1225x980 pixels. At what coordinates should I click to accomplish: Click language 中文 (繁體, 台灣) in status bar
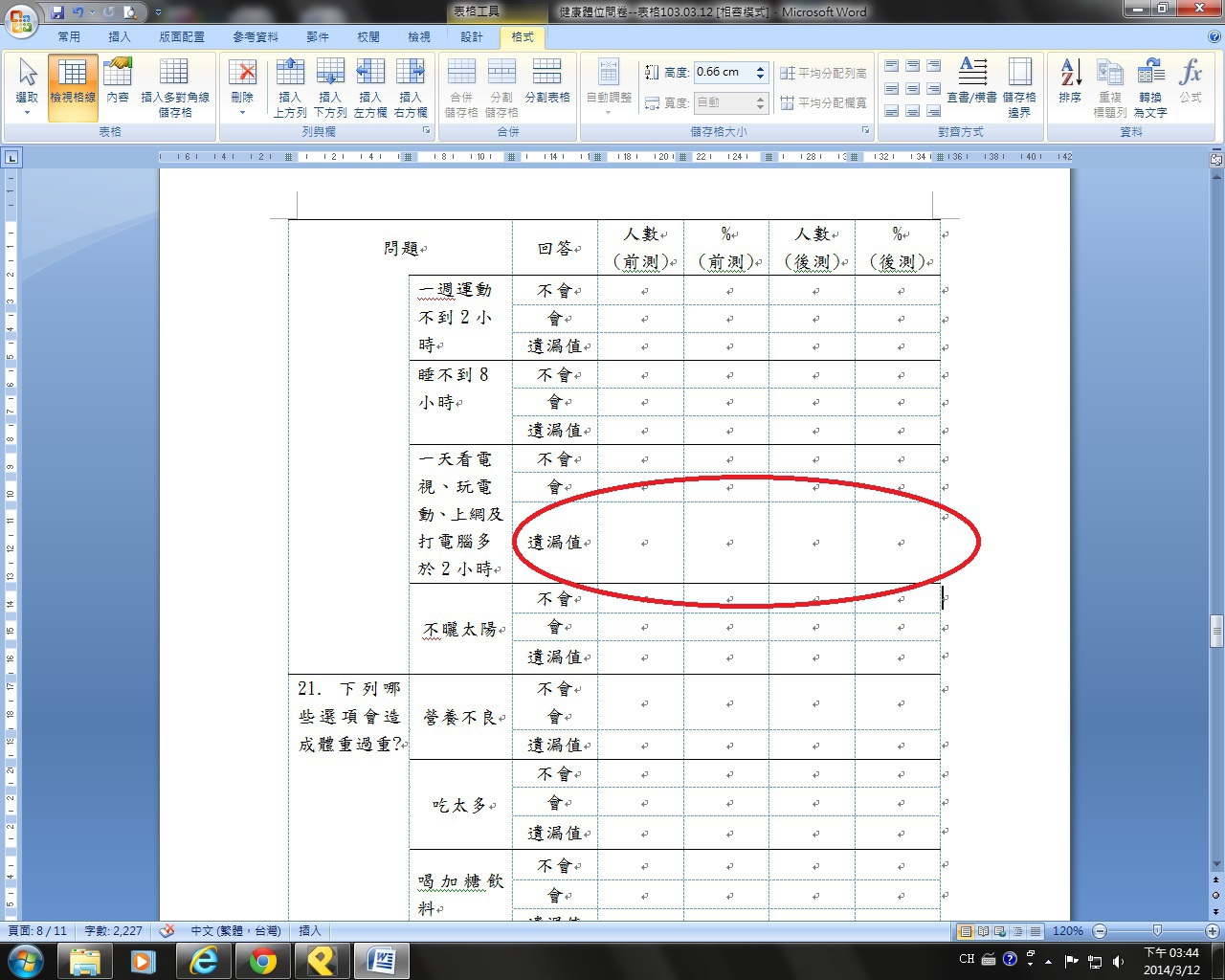tap(236, 931)
